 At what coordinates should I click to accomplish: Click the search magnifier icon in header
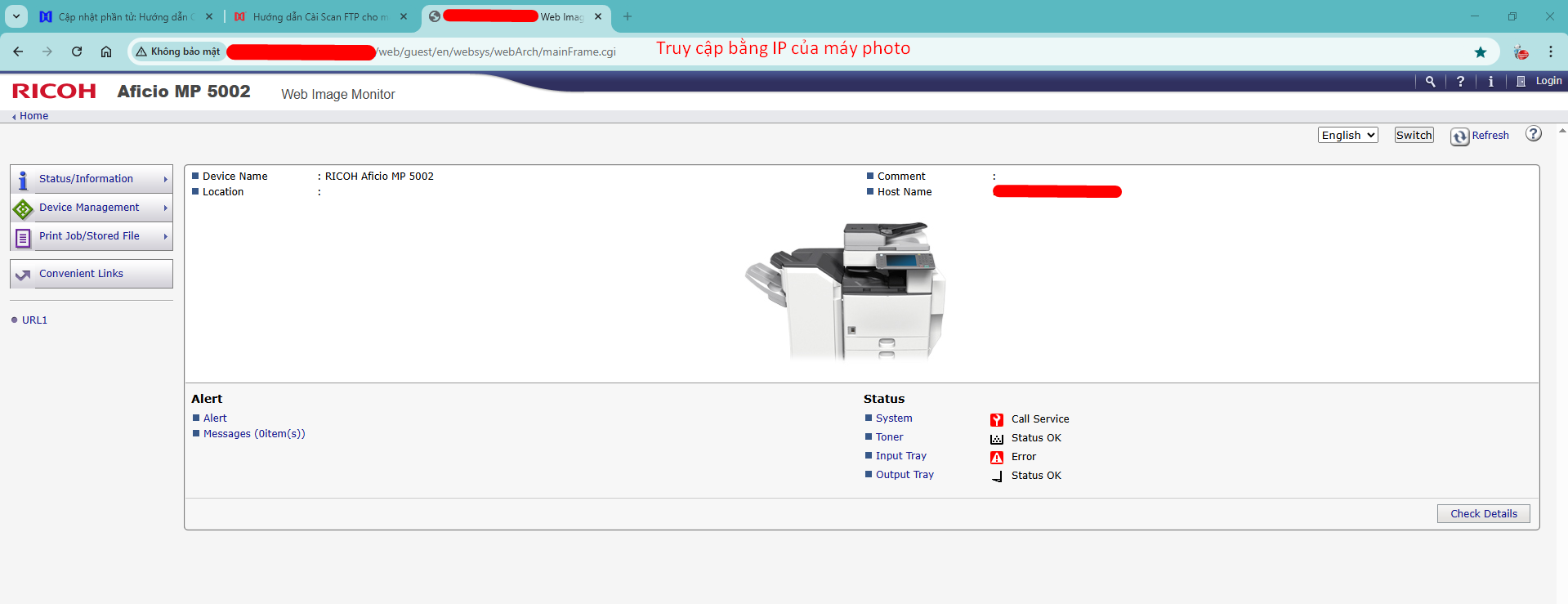(x=1430, y=82)
